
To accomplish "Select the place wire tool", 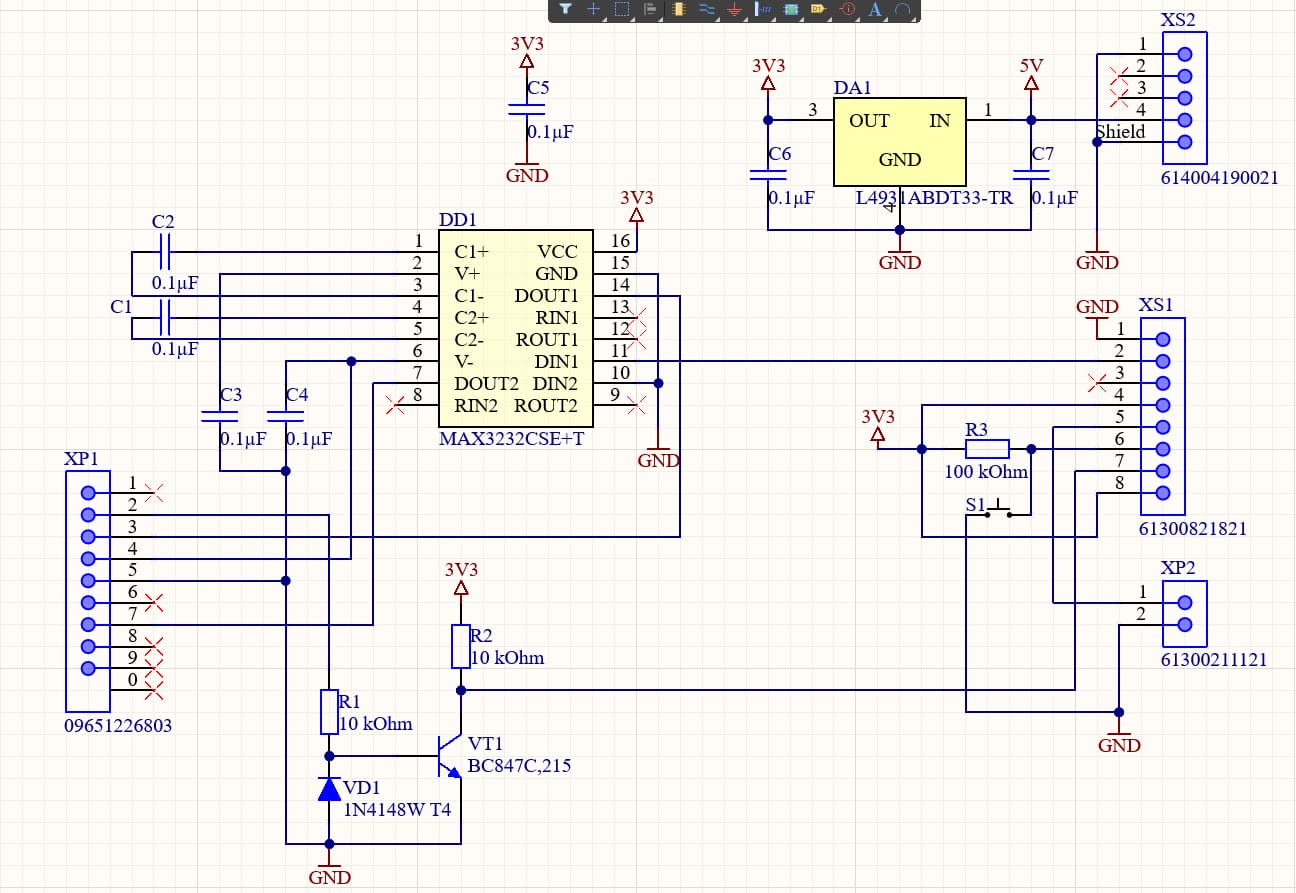I will (x=707, y=10).
